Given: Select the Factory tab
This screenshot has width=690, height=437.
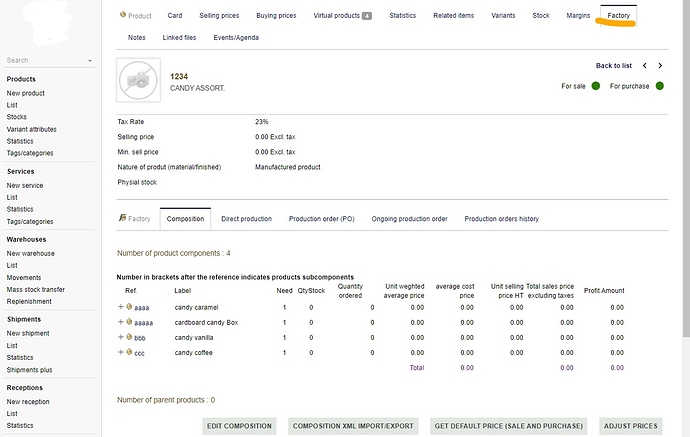Looking at the screenshot, I should coord(619,15).
